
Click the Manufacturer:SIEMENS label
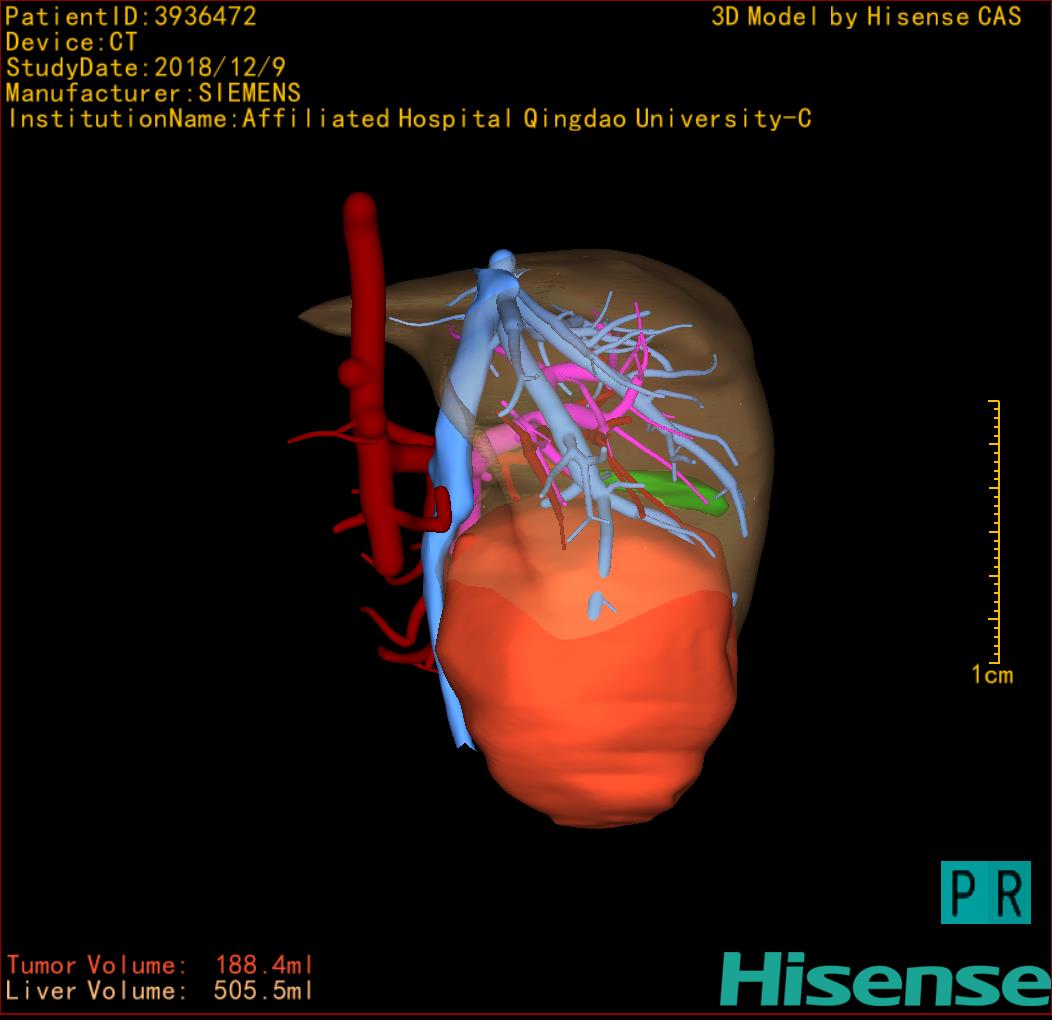pyautogui.click(x=153, y=93)
